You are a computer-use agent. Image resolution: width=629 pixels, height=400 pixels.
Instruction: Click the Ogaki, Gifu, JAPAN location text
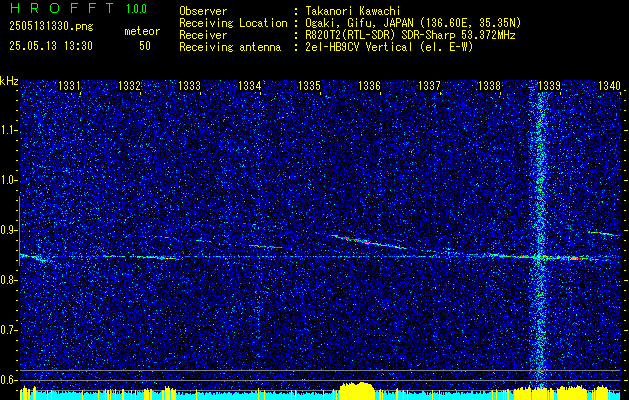(413, 23)
